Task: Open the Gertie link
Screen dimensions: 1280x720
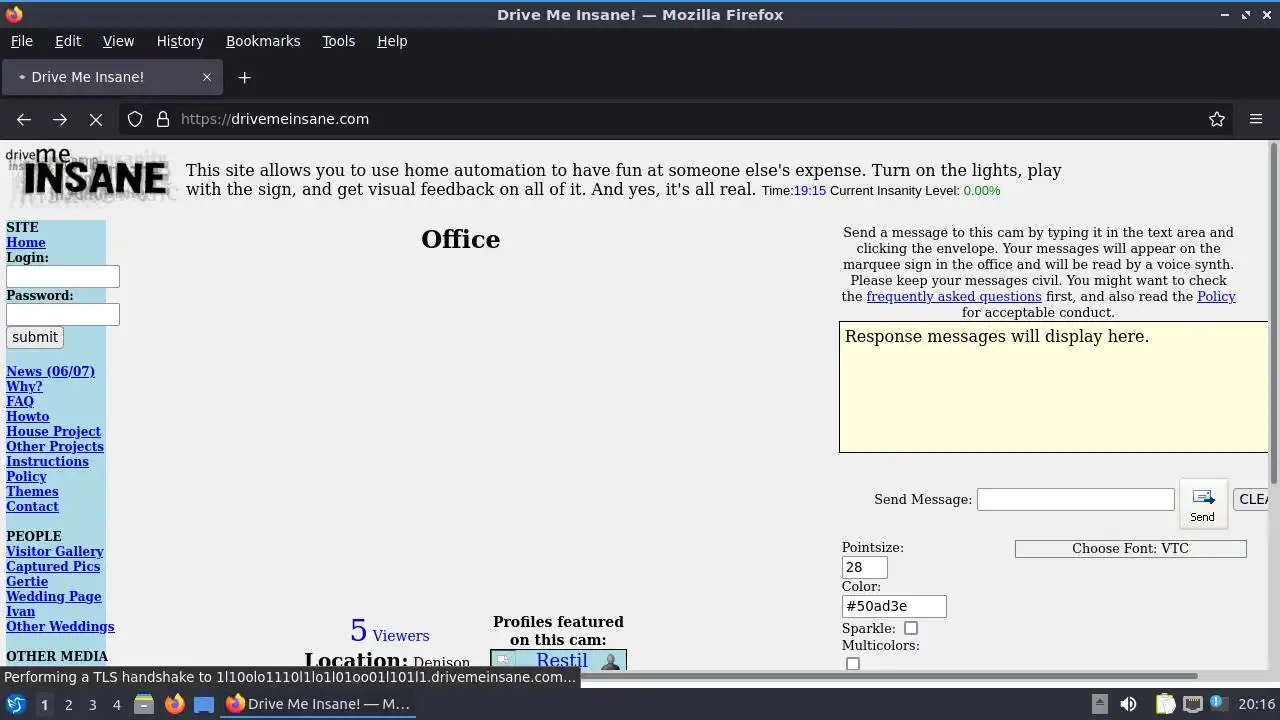Action: (27, 581)
